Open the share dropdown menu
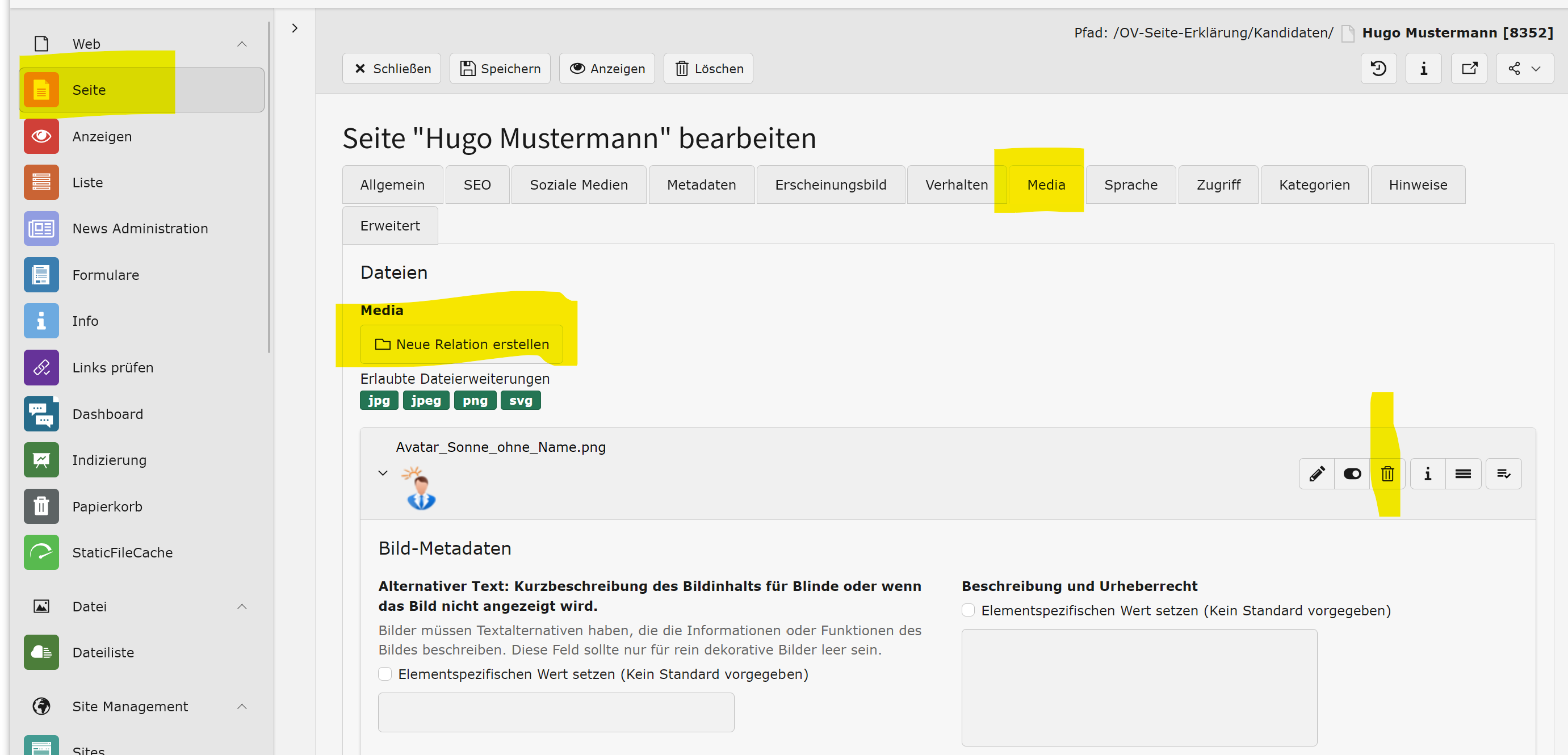 [1525, 68]
